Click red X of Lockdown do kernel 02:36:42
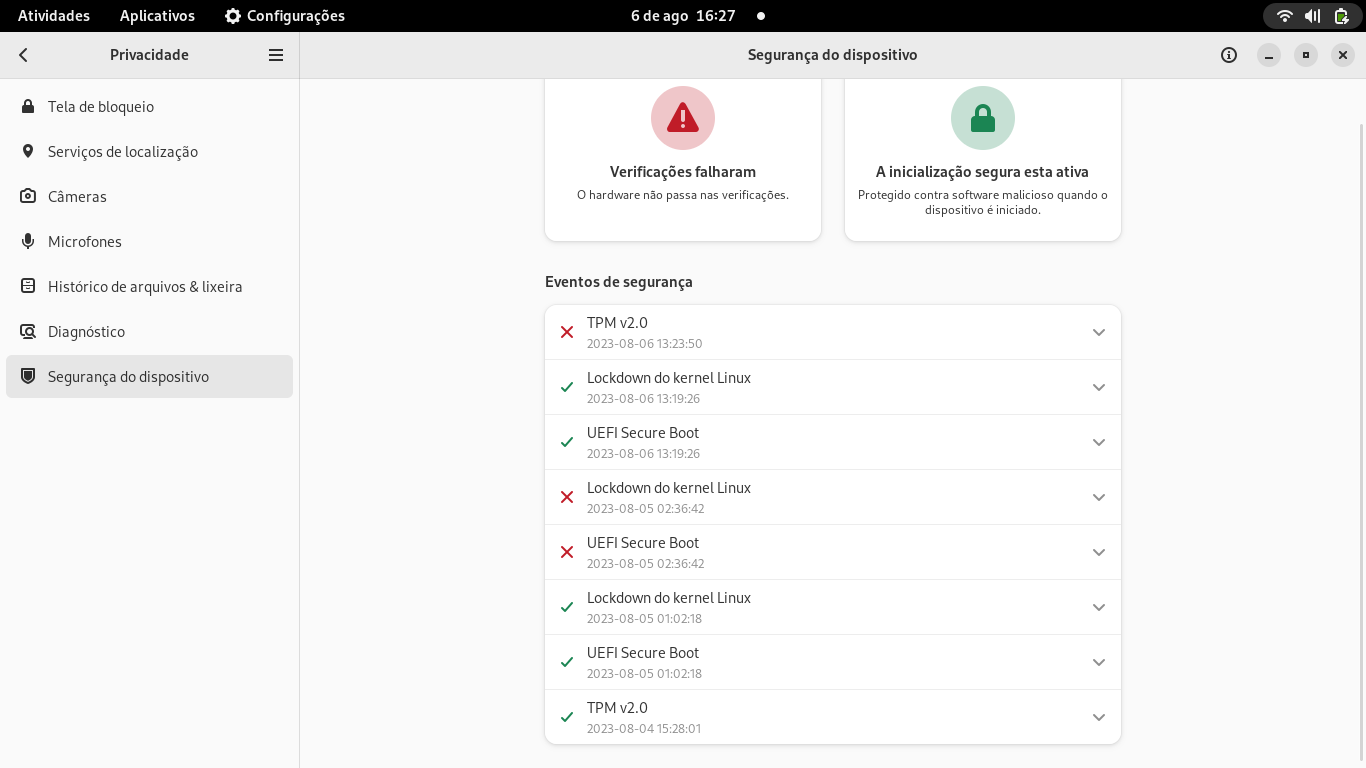Screen dimensions: 1366x768 pos(567,497)
